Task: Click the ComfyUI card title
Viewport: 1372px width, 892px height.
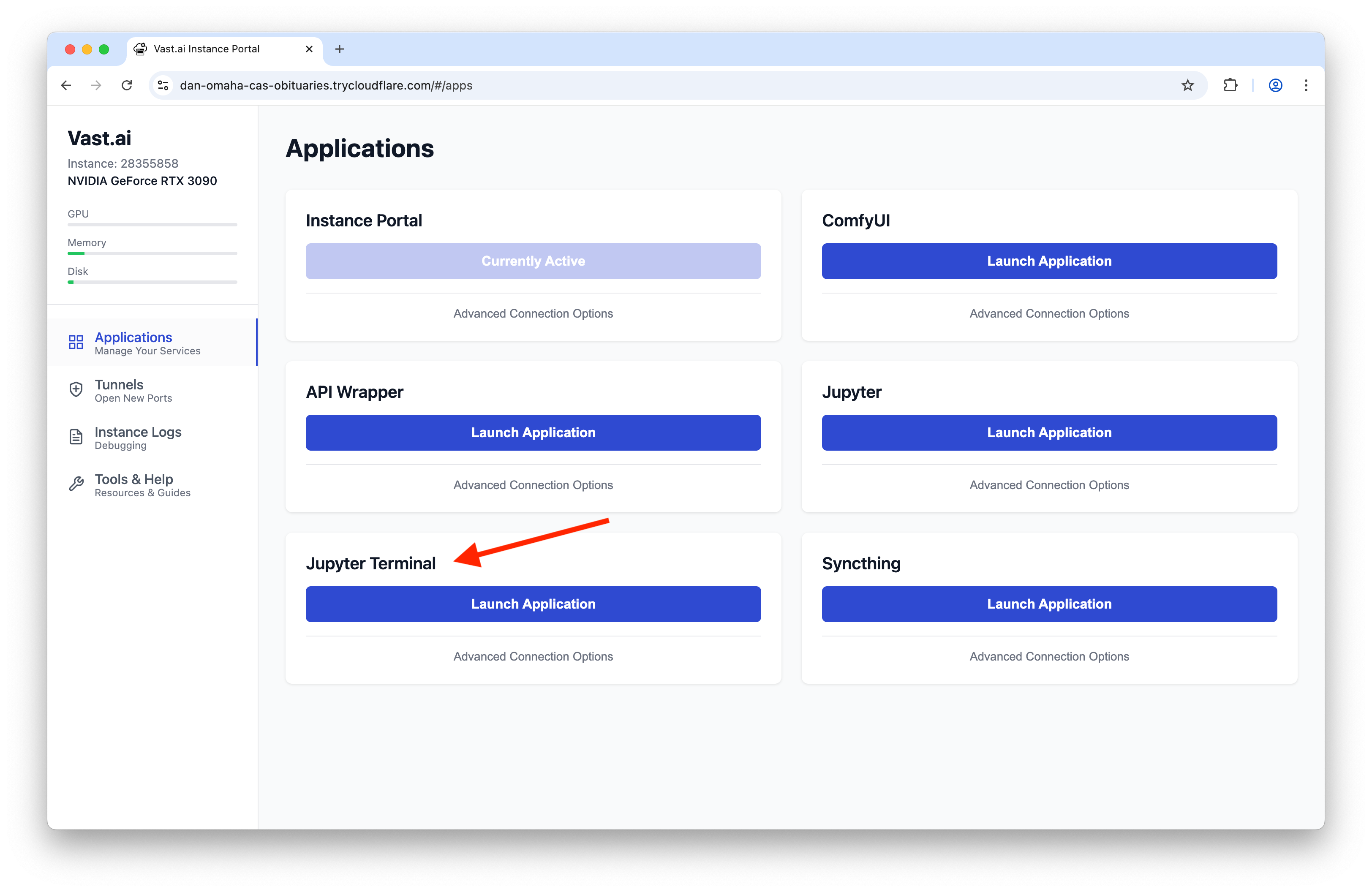Action: click(x=856, y=221)
